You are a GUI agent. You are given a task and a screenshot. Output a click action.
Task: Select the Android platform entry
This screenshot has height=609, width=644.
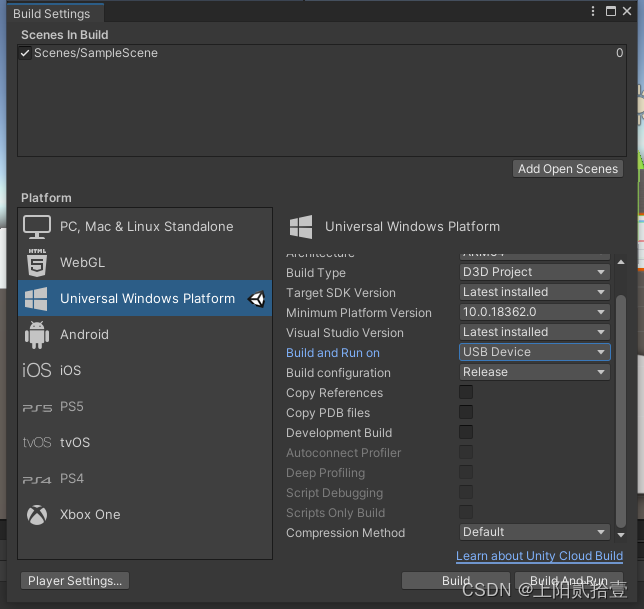pyautogui.click(x=145, y=335)
